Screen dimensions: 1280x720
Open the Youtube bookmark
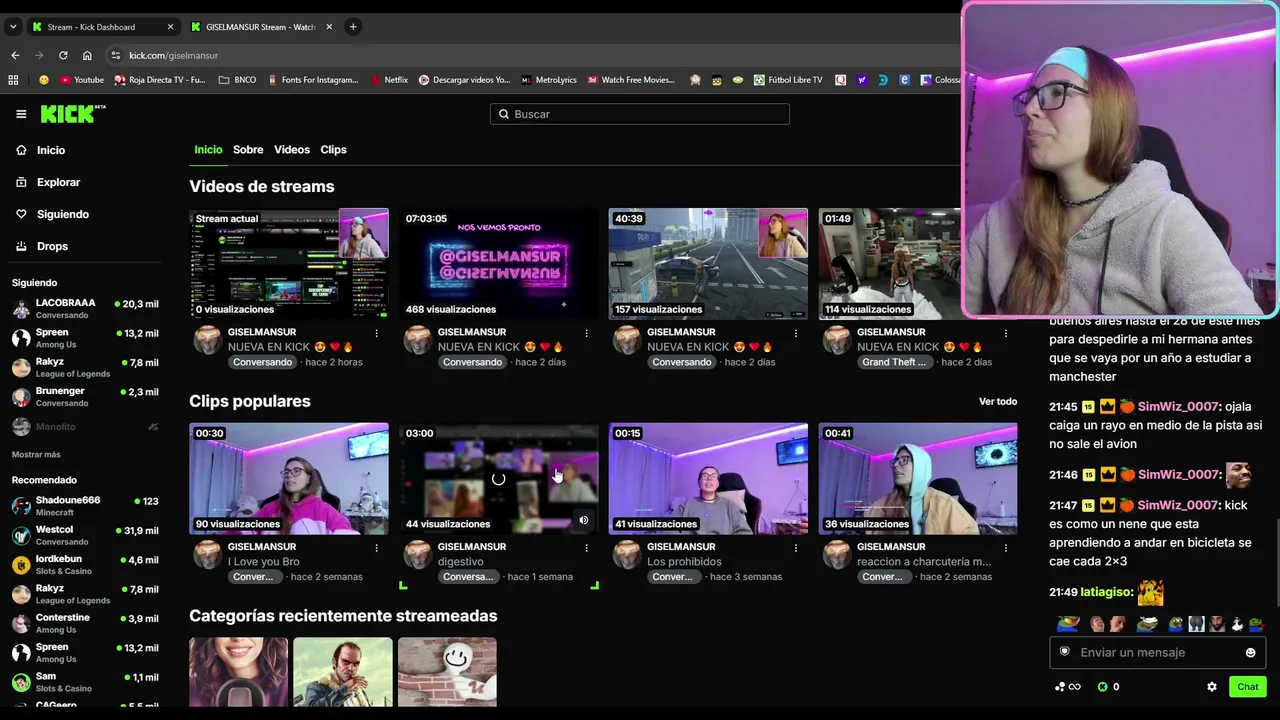(82, 80)
